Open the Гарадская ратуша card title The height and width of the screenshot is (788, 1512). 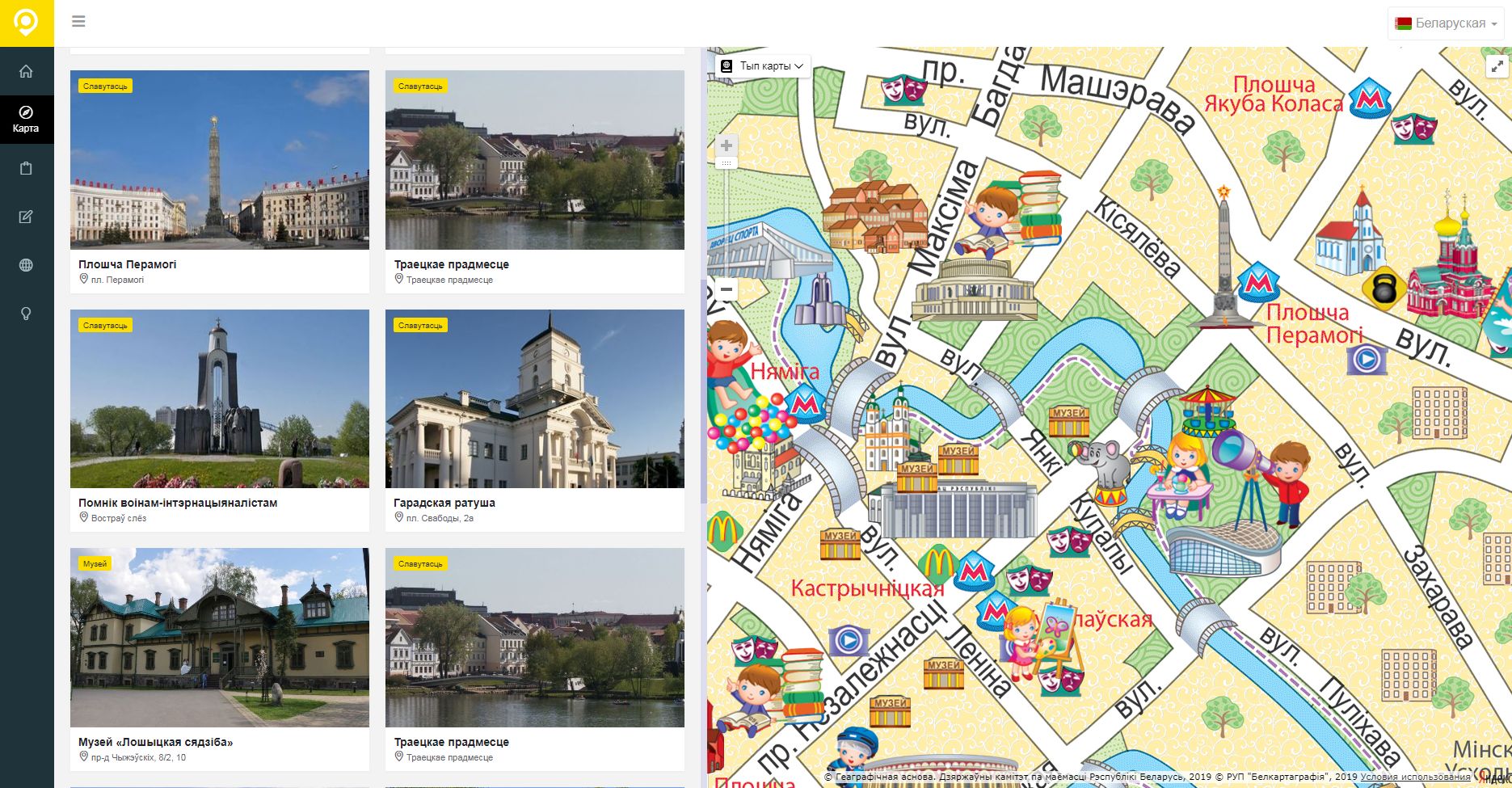[x=444, y=503]
